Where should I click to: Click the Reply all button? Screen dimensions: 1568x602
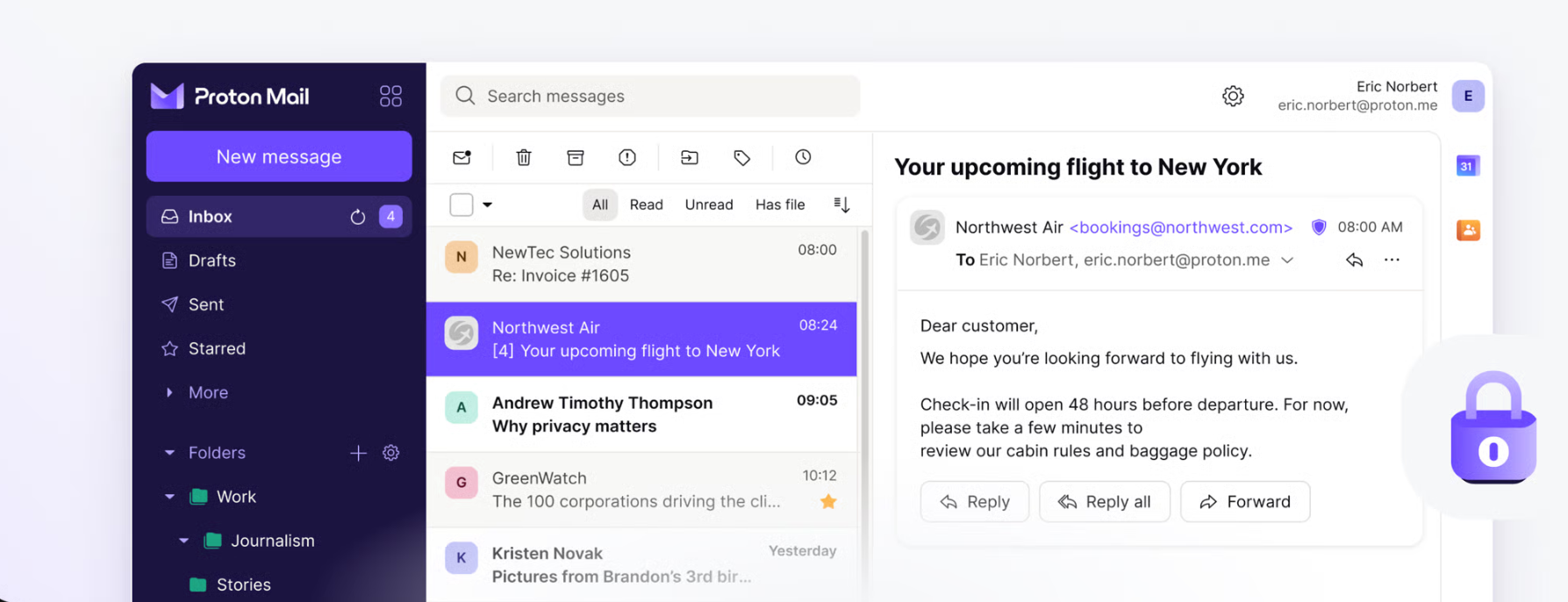(1105, 502)
